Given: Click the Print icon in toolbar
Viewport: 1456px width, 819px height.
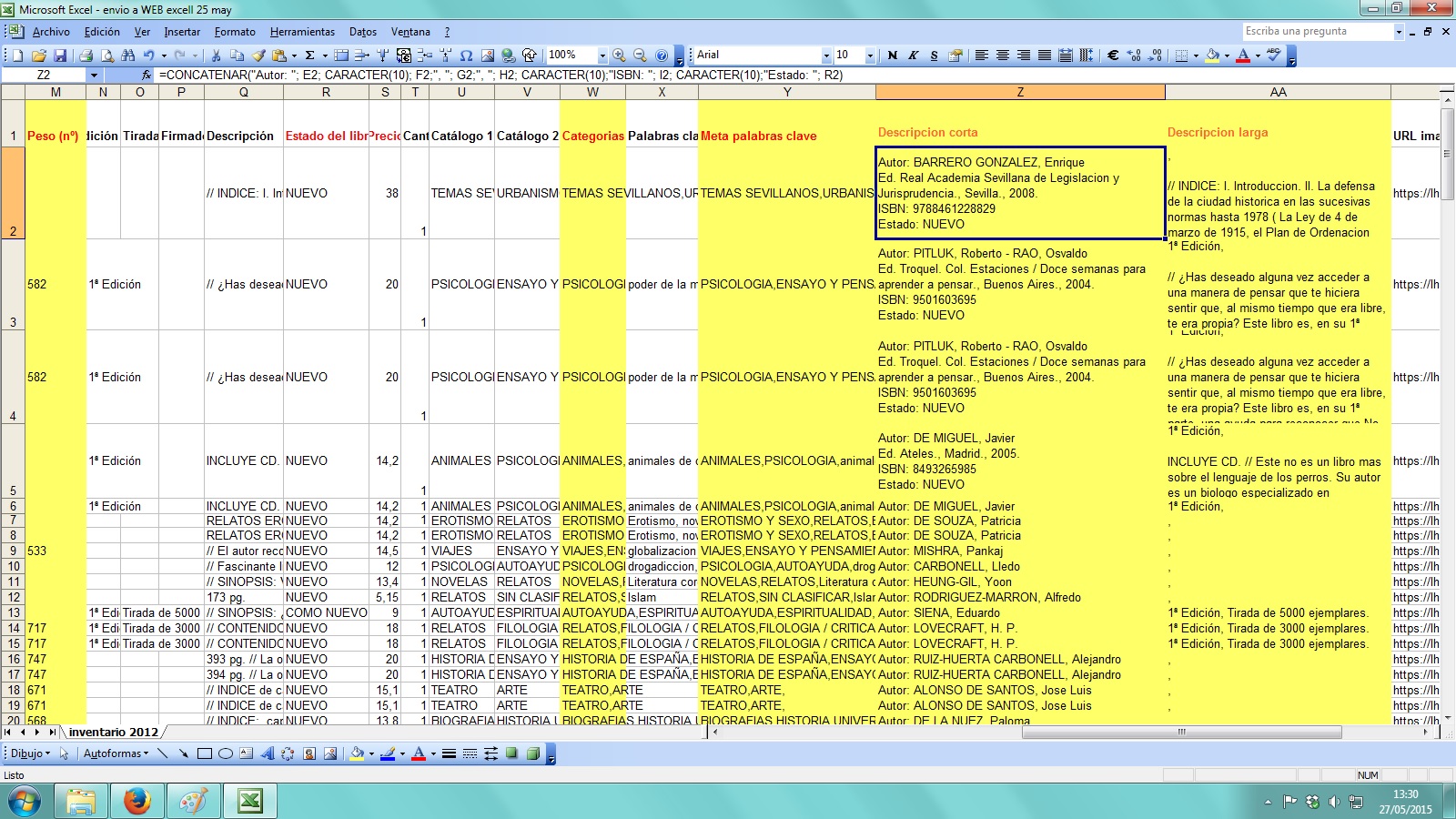Looking at the screenshot, I should pos(86,56).
